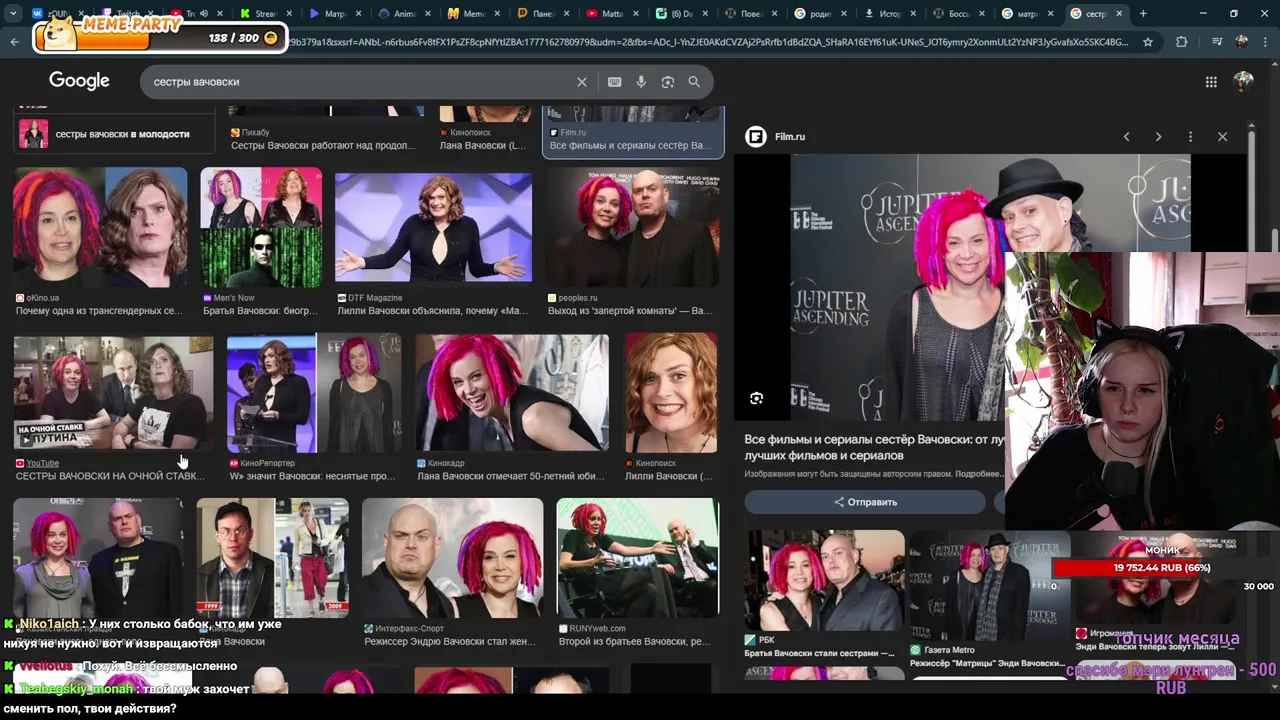Open the browser extensions puzzle icon
Screen dimensions: 1280x720
pos(1182,42)
